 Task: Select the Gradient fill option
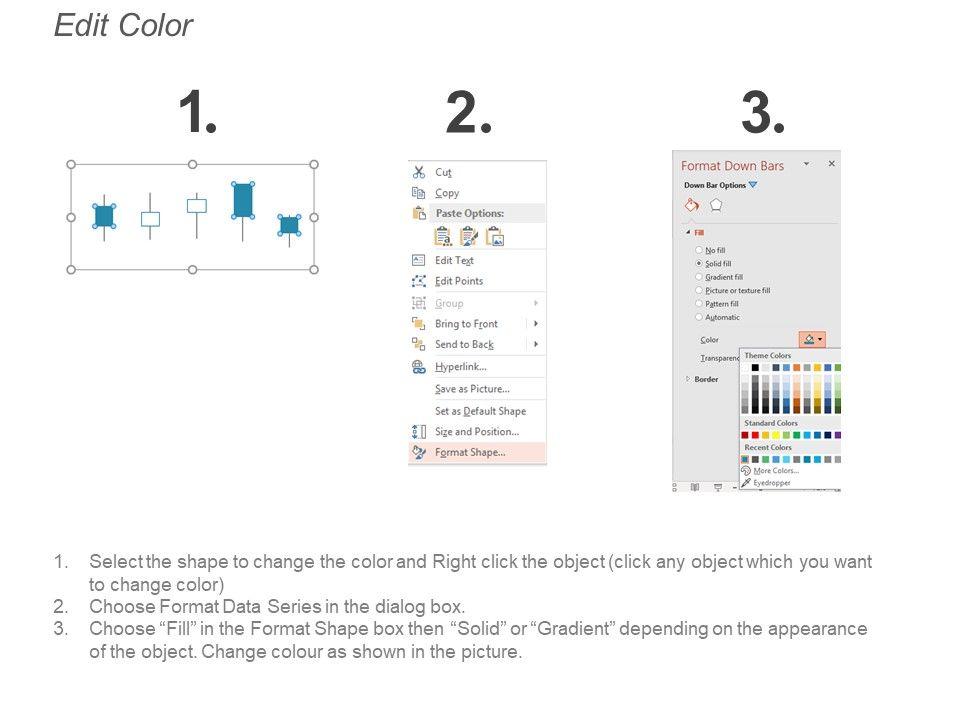tap(698, 277)
